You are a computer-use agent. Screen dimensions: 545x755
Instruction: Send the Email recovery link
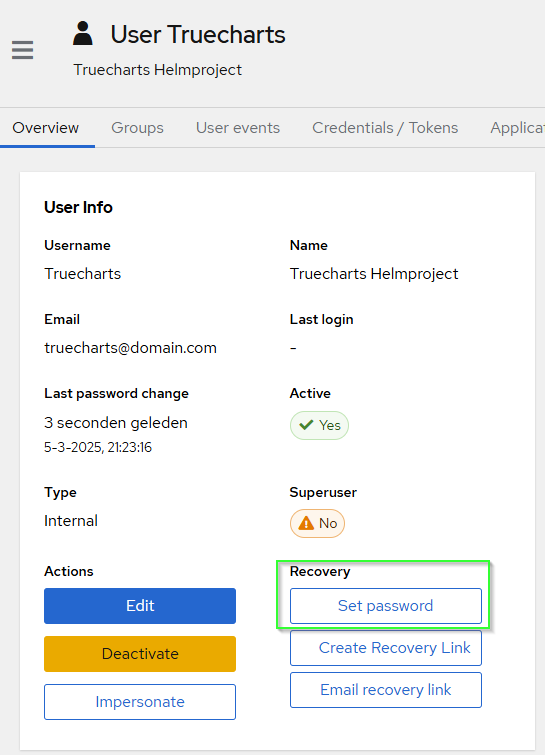(x=386, y=690)
